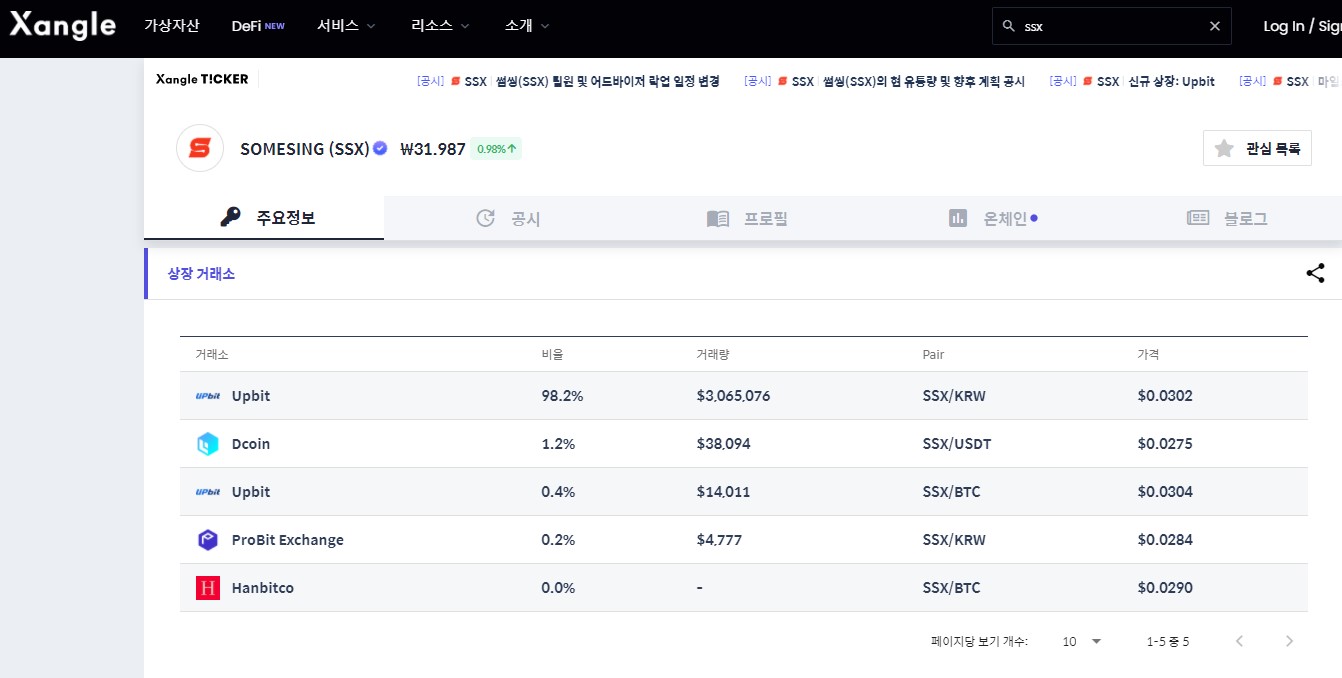
Task: Go to next table page
Action: click(1289, 641)
